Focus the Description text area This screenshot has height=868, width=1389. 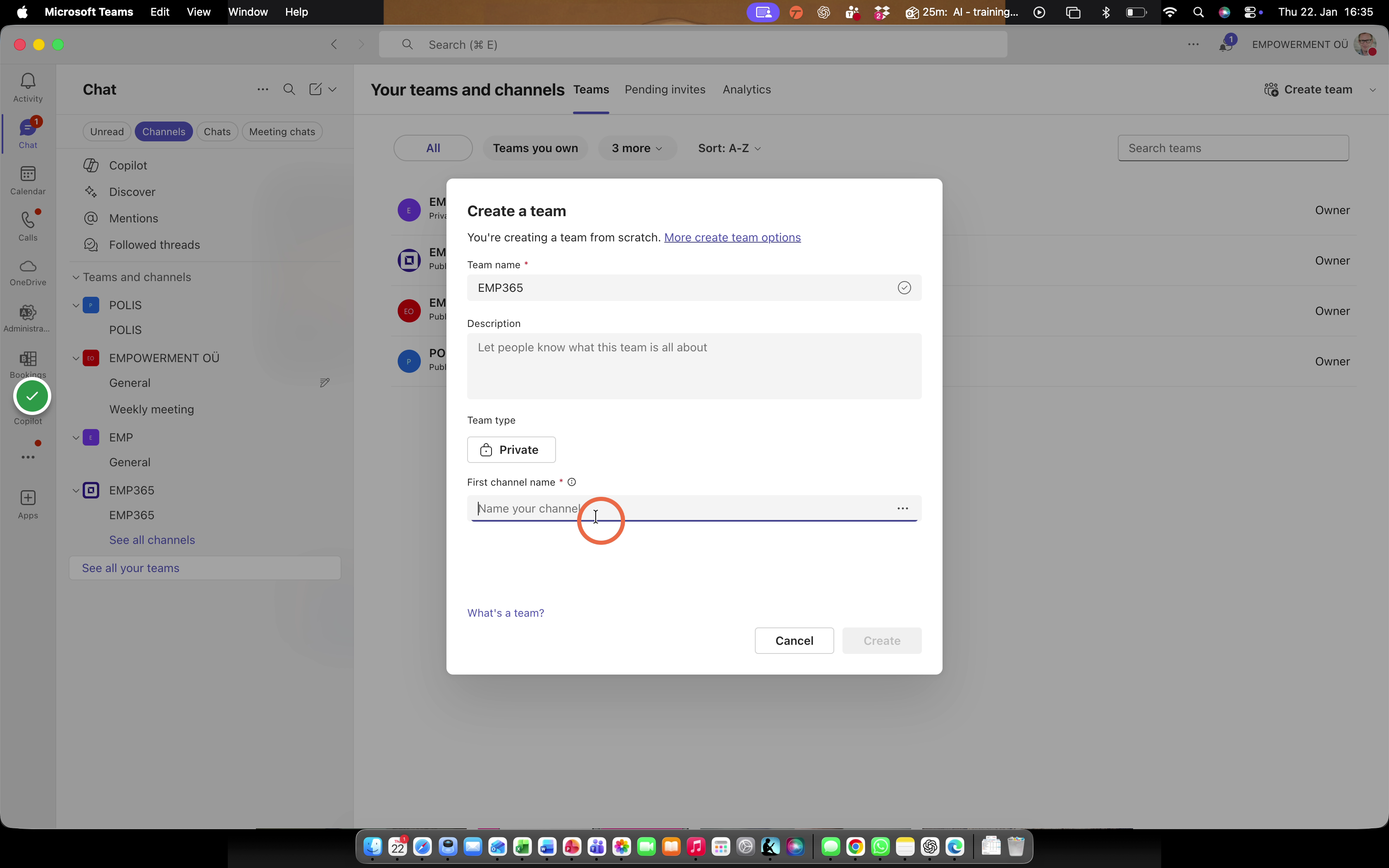[694, 366]
